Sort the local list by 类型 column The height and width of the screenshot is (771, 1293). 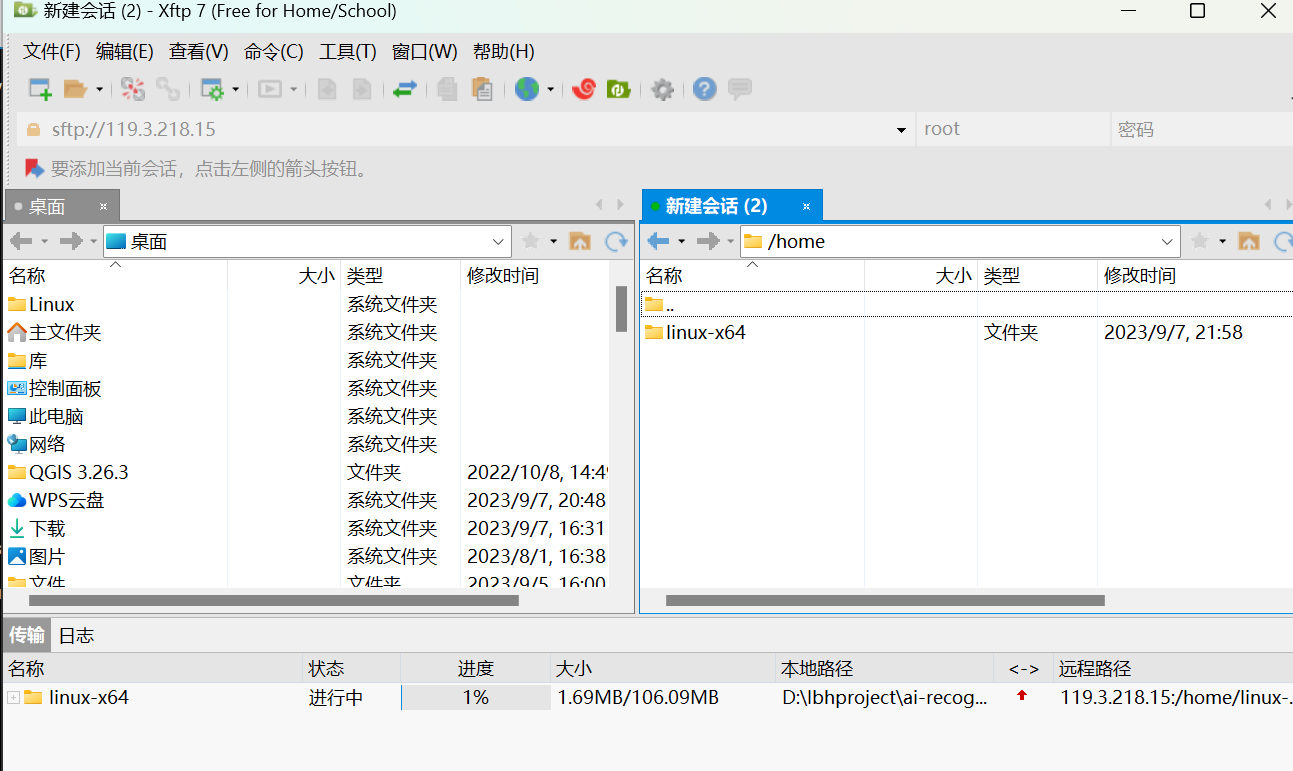pyautogui.click(x=400, y=275)
